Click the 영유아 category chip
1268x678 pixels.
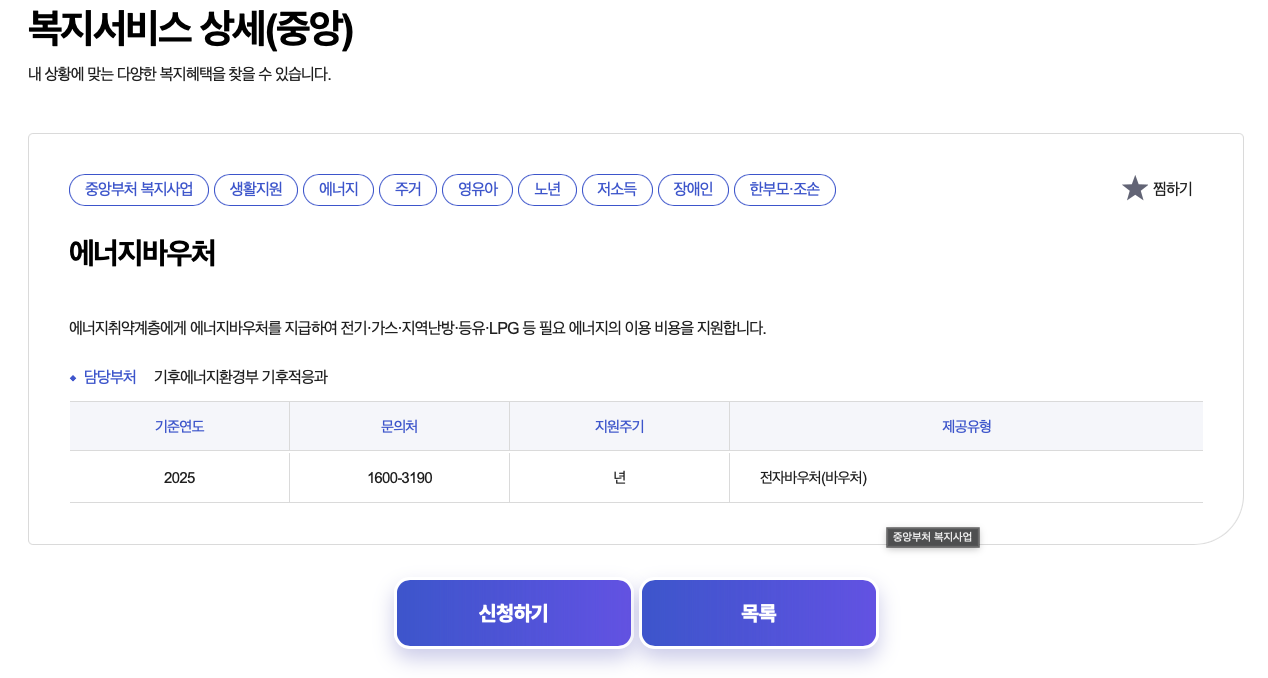477,190
